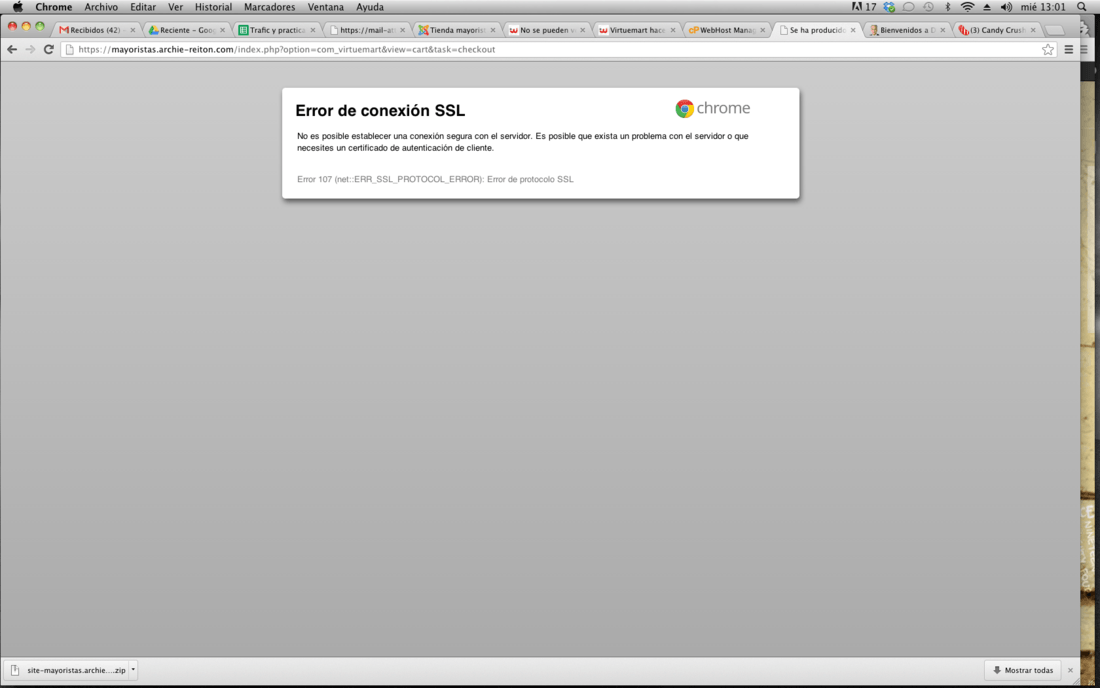Open the Historial menu
This screenshot has width=1100, height=688.
(x=213, y=7)
